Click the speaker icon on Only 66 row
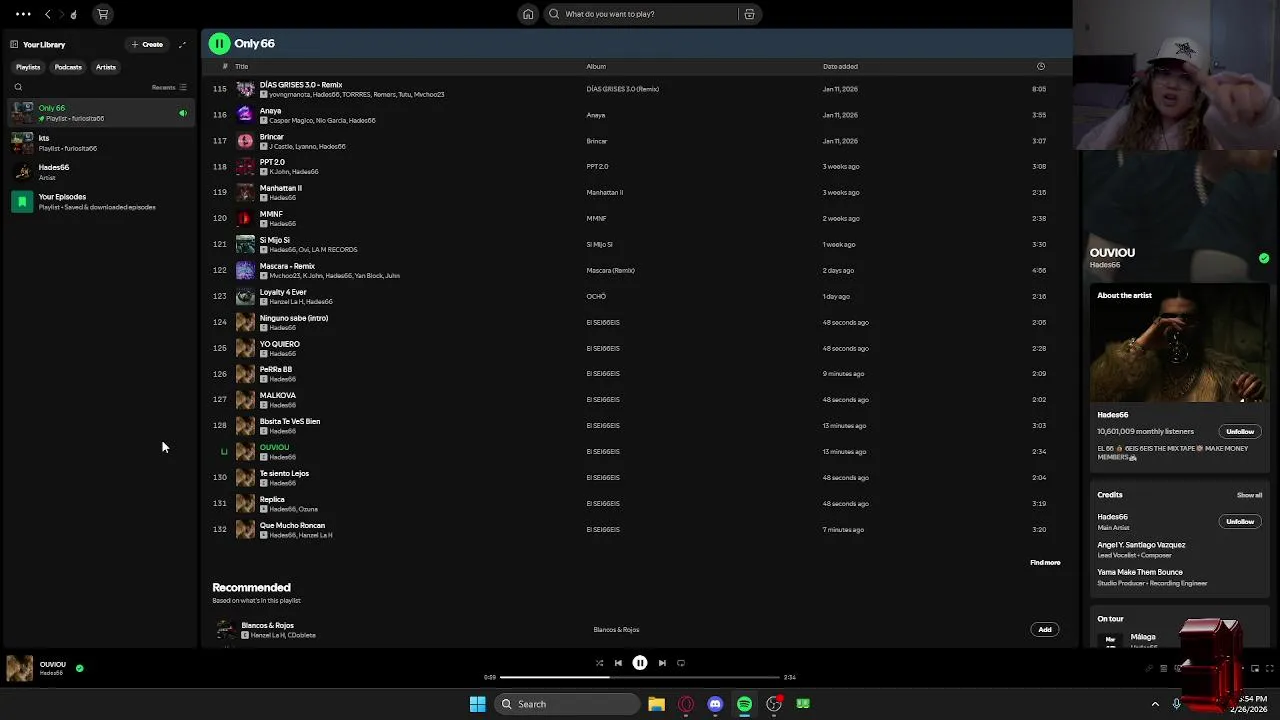 [x=183, y=113]
